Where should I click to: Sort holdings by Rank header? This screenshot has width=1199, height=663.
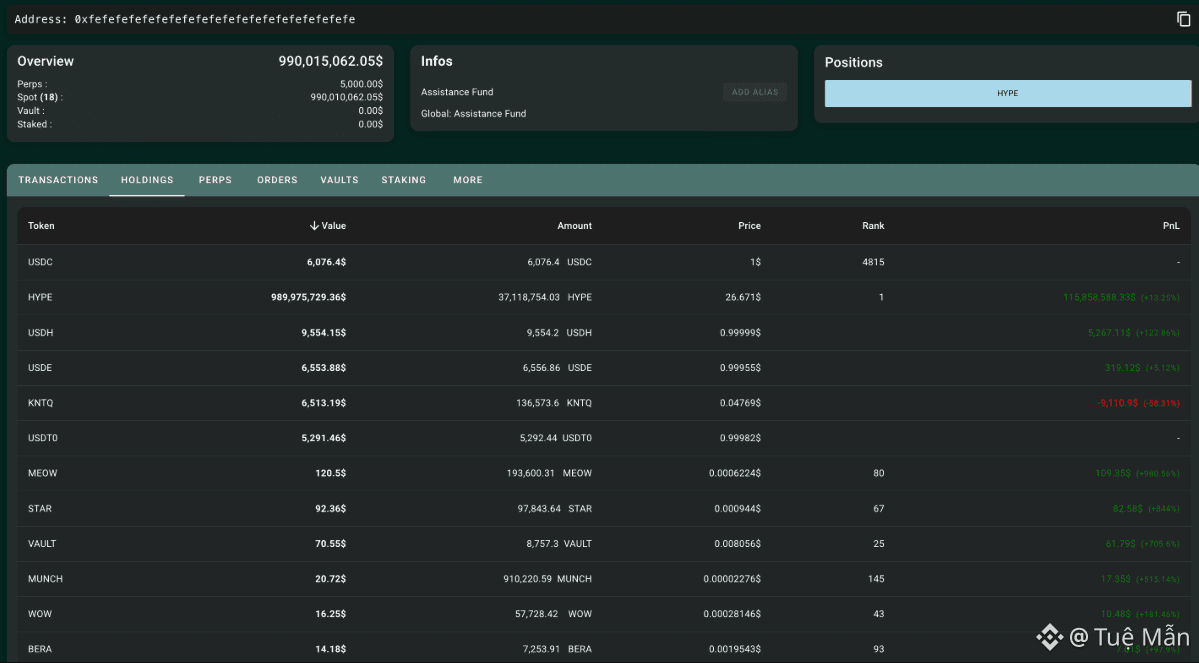(x=873, y=226)
